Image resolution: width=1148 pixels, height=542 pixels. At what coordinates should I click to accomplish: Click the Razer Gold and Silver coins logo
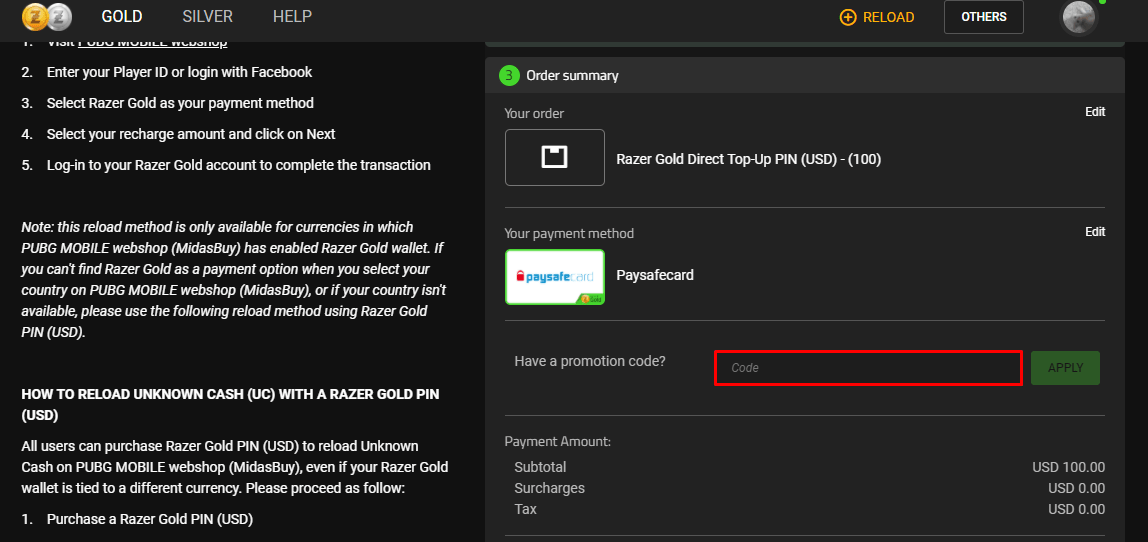48,16
